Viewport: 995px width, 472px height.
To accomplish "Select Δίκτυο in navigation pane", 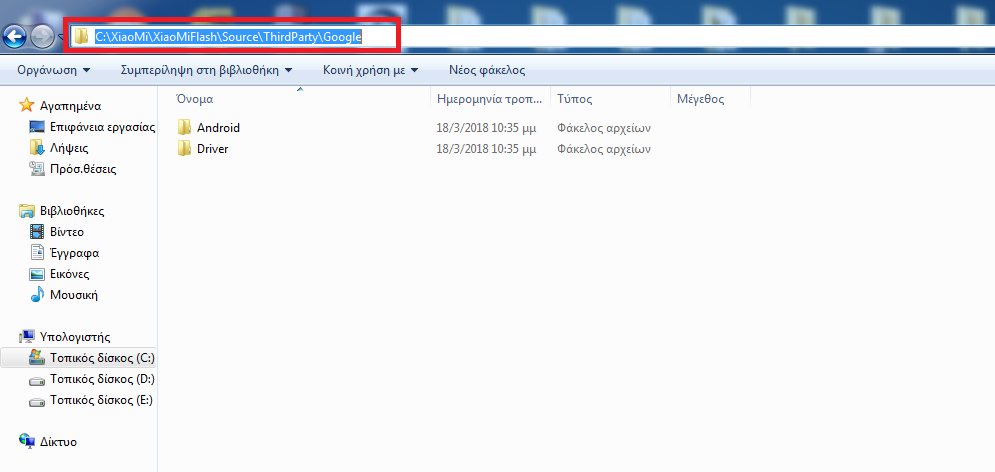I will tap(58, 442).
